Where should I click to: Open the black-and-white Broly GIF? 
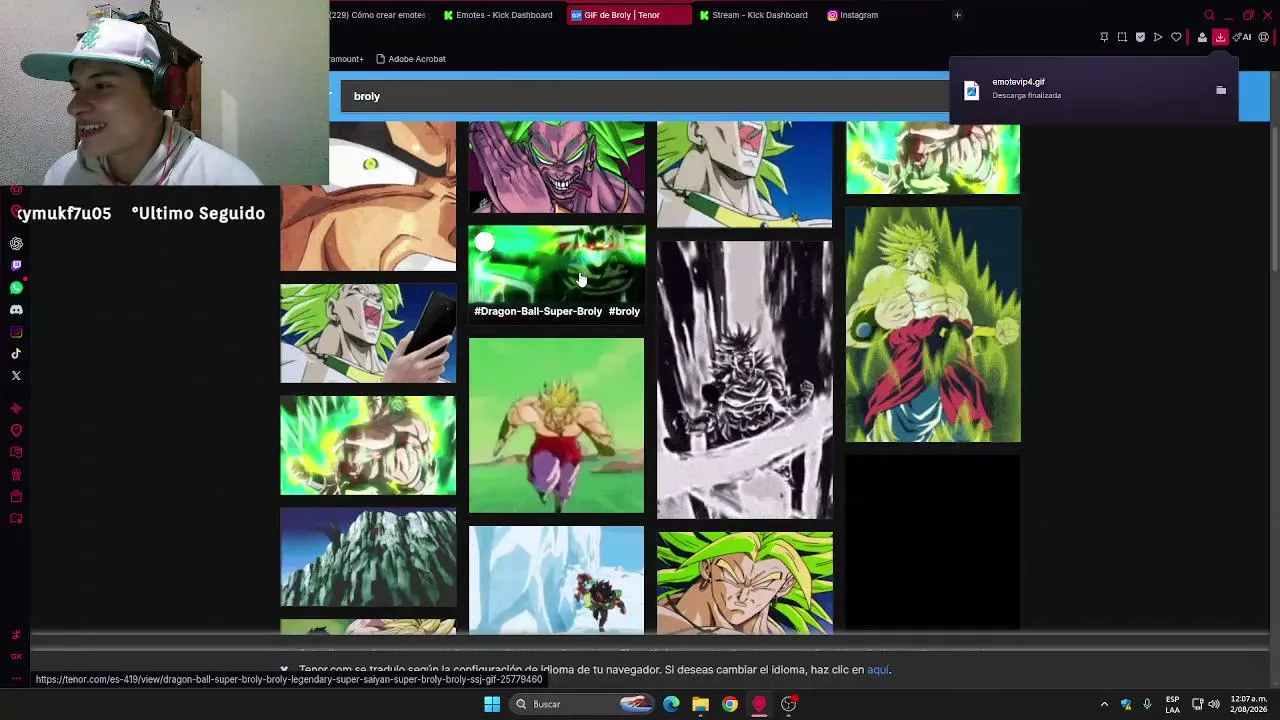744,380
